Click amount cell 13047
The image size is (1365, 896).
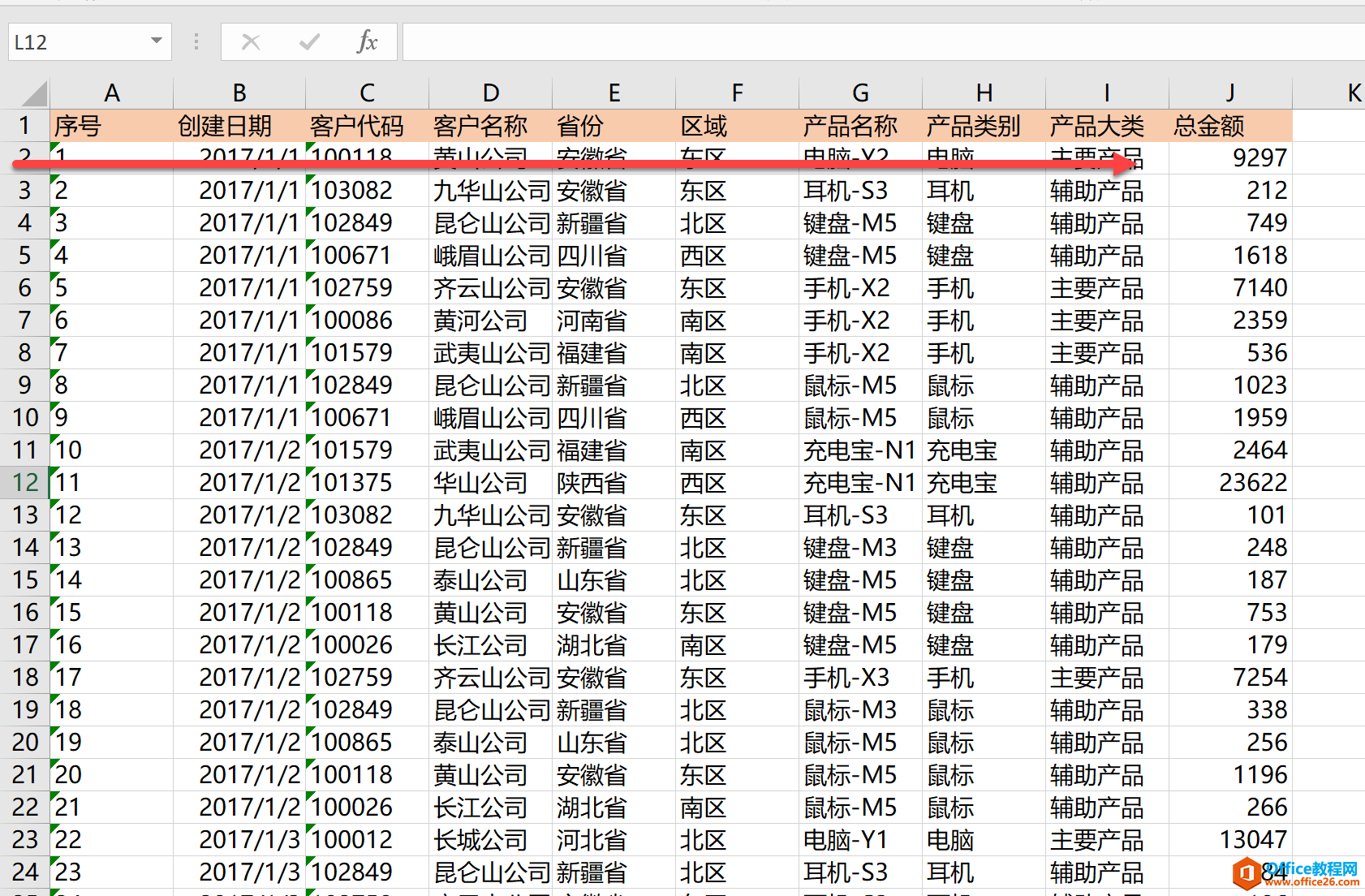(x=1231, y=840)
